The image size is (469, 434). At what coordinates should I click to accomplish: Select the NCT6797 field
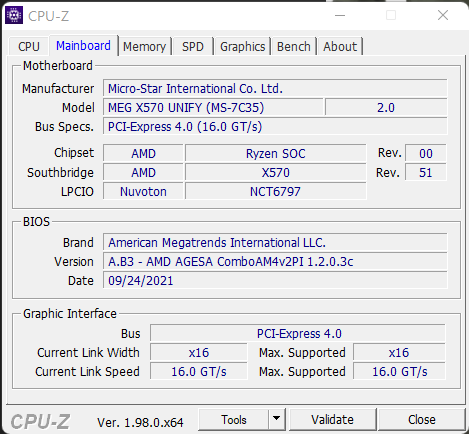pyautogui.click(x=276, y=192)
